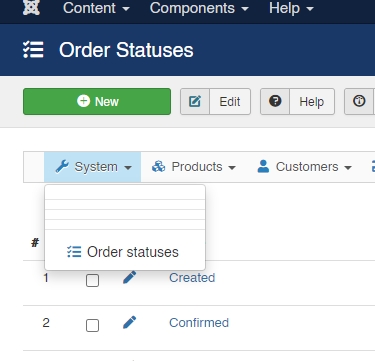Open the Created status link

(192, 278)
